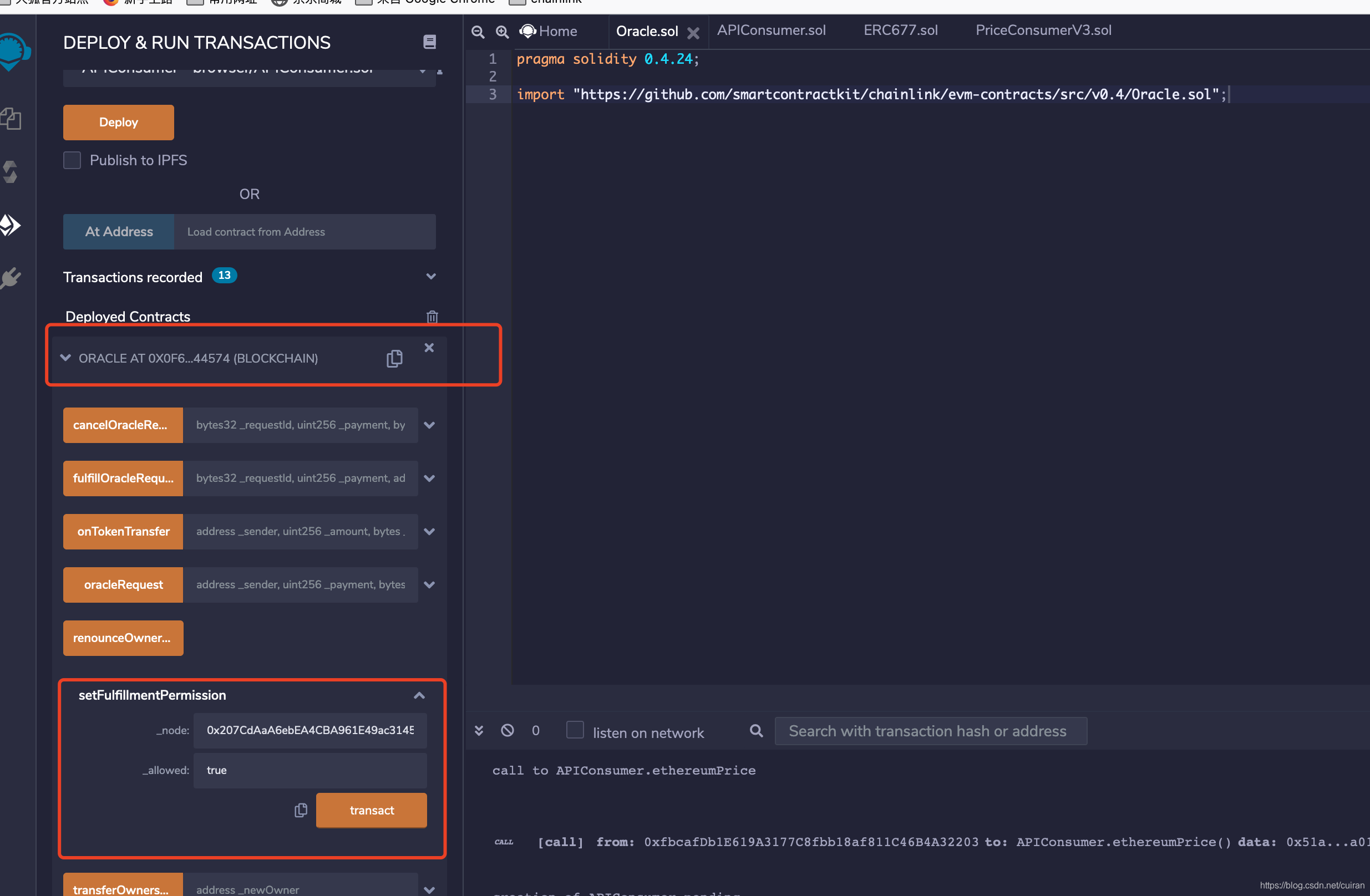This screenshot has width=1370, height=896.
Task: Toggle listen on network checkbox
Action: pos(575,730)
